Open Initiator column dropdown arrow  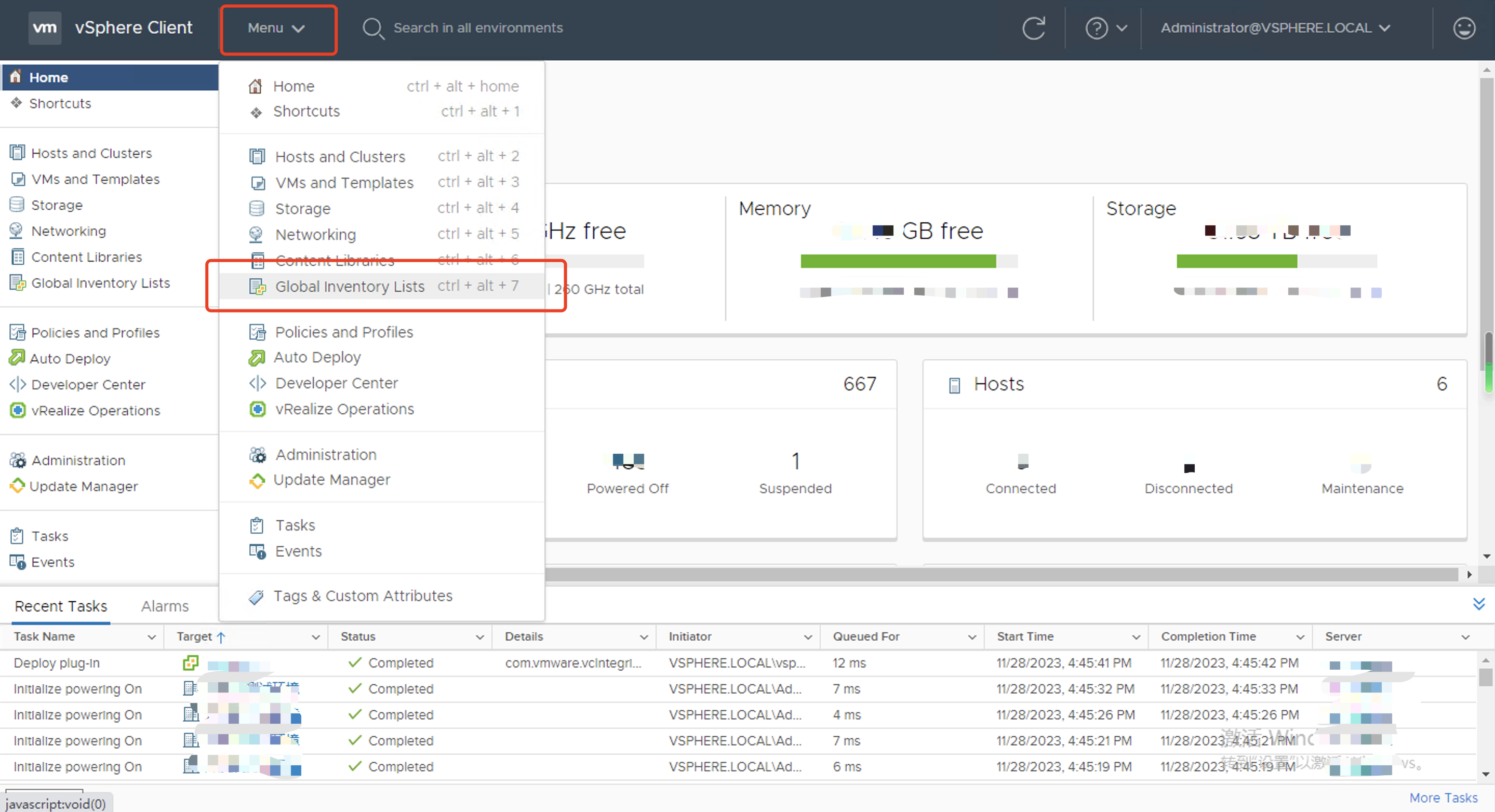pyautogui.click(x=808, y=637)
